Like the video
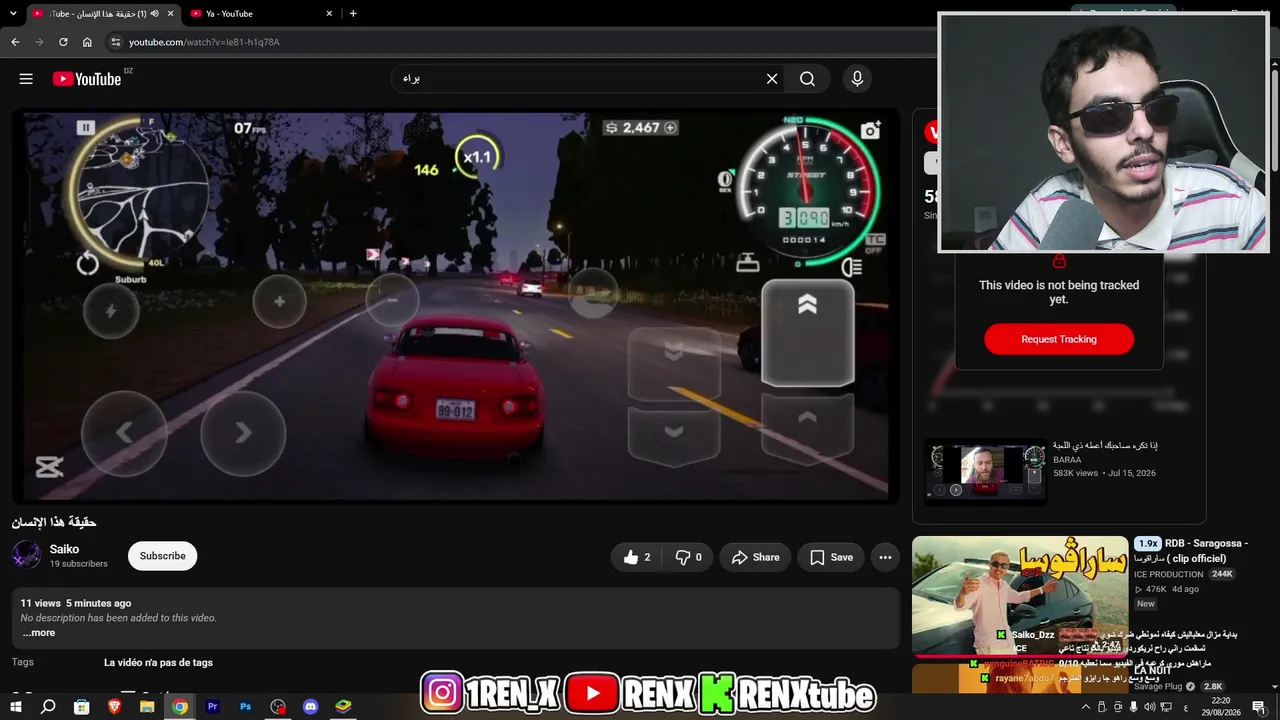The height and width of the screenshot is (720, 1280). (637, 557)
